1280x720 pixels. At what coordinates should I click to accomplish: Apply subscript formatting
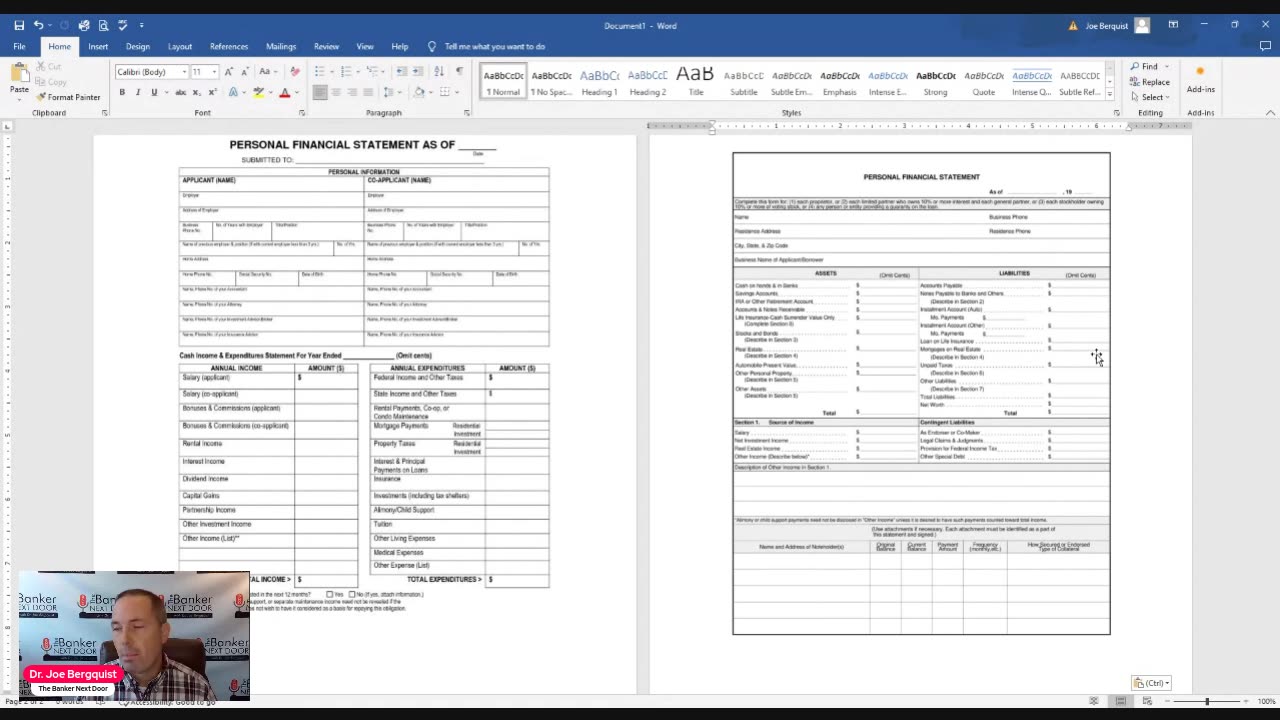197,92
